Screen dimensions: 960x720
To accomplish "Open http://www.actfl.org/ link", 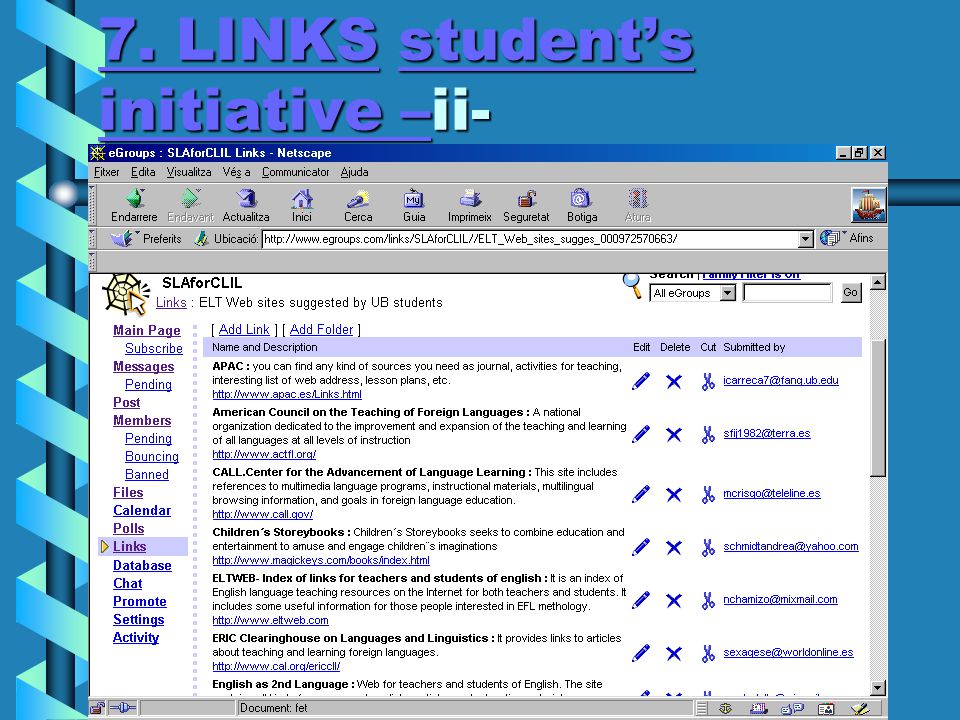I will point(264,454).
